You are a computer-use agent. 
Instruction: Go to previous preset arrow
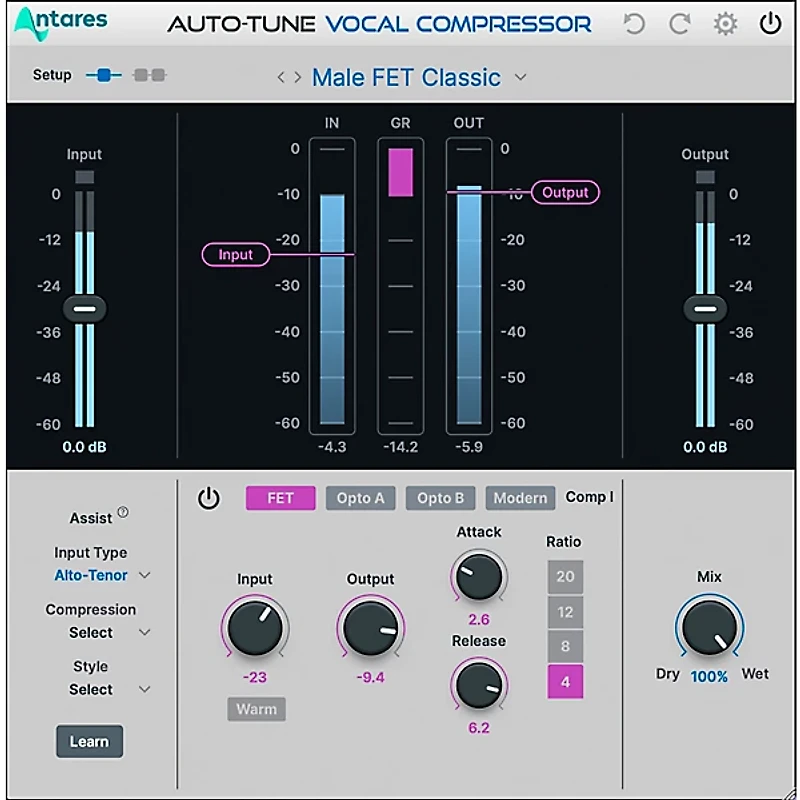coord(281,78)
